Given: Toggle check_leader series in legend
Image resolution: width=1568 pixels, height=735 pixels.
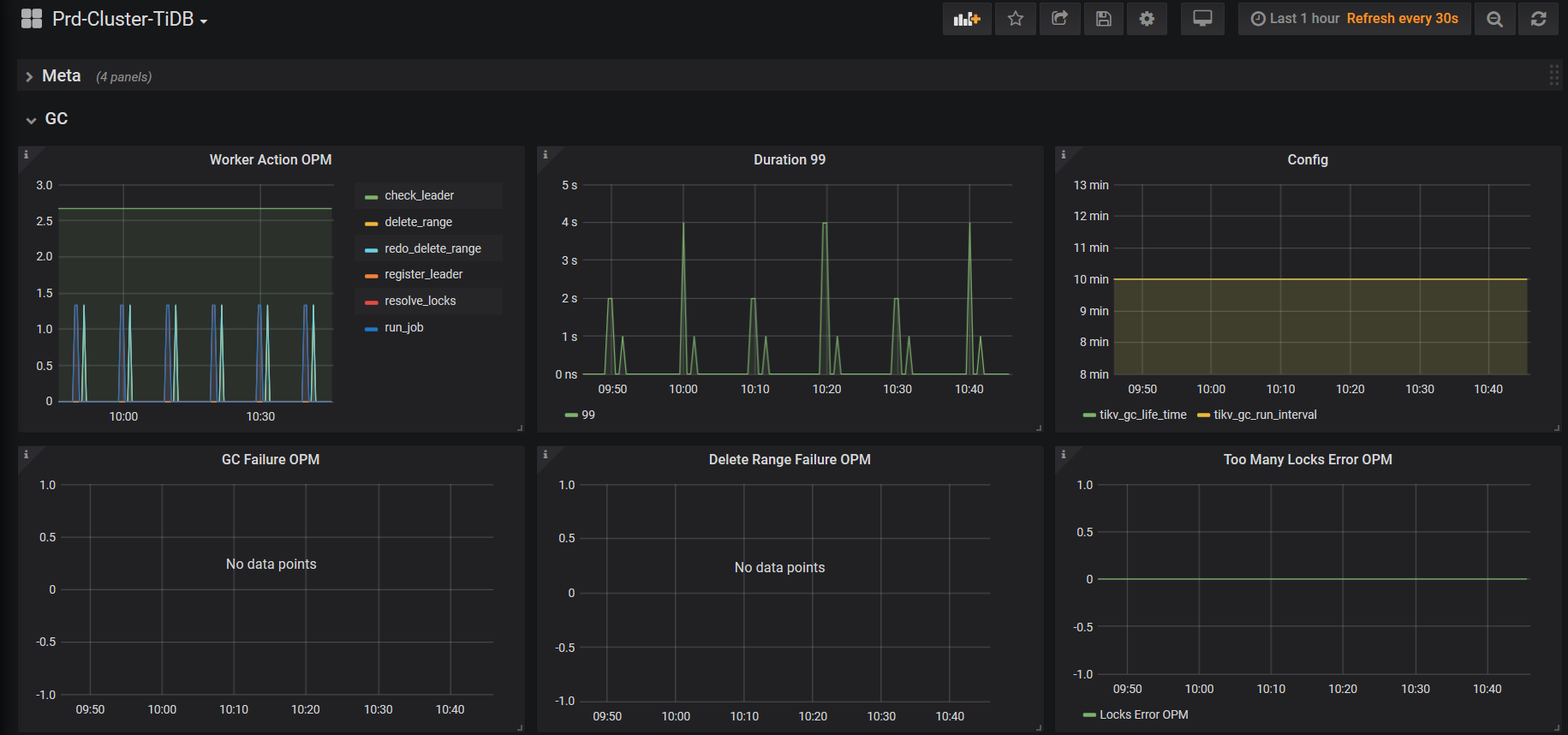Looking at the screenshot, I should pyautogui.click(x=419, y=195).
